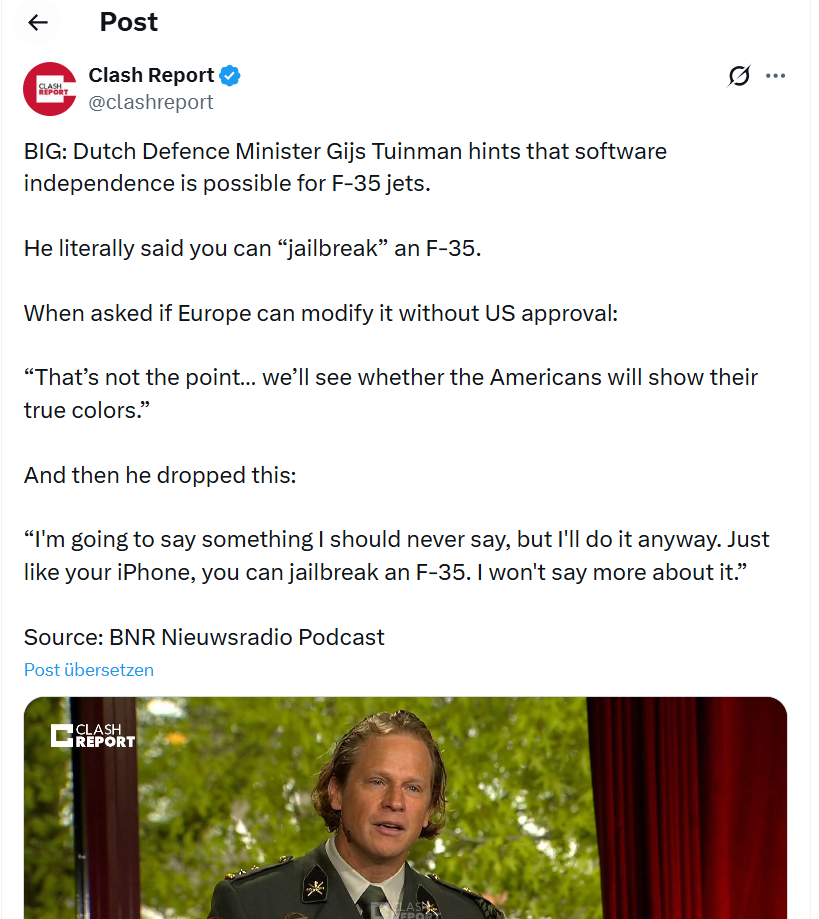
Task: Click the 'And then he dropped this' line
Action: click(x=160, y=475)
